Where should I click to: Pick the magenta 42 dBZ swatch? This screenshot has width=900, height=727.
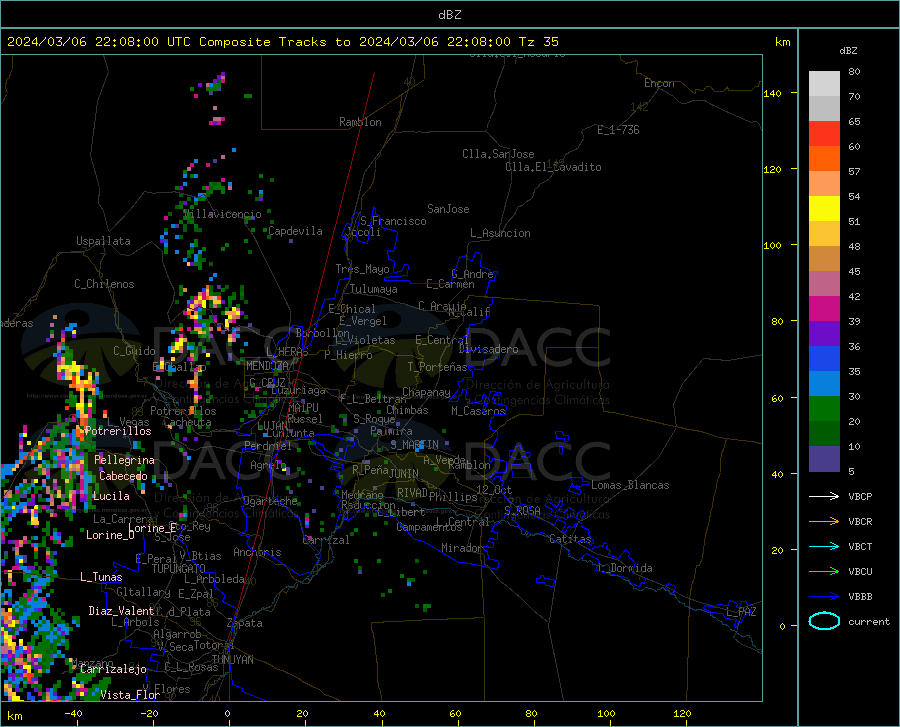pyautogui.click(x=824, y=309)
